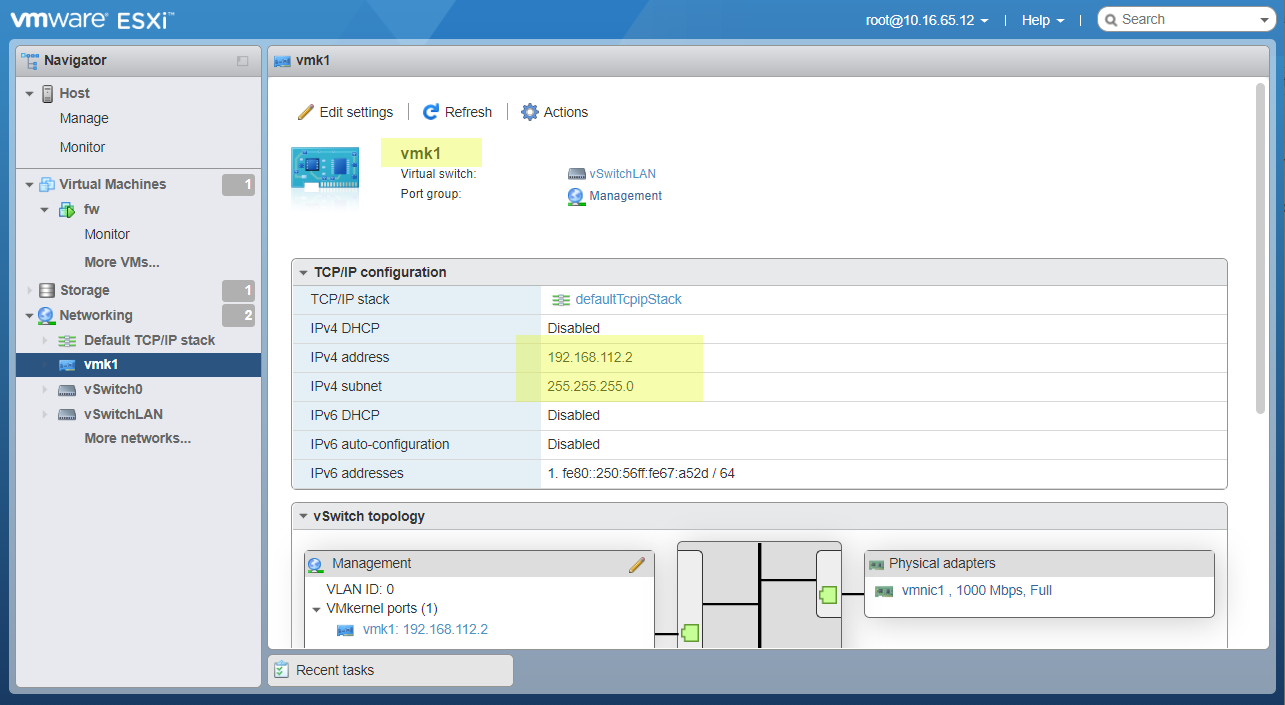Open the vSwitchLAN virtual switch link
The height and width of the screenshot is (705, 1285).
pyautogui.click(x=623, y=174)
